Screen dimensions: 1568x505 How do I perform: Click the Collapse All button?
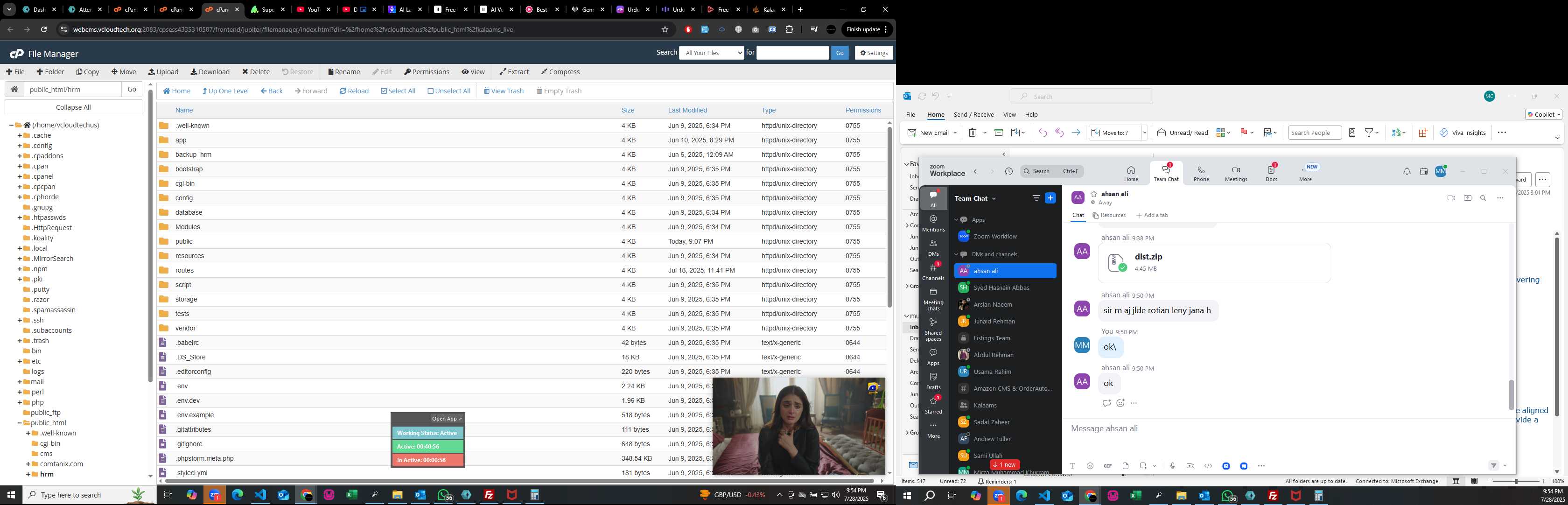click(x=73, y=107)
